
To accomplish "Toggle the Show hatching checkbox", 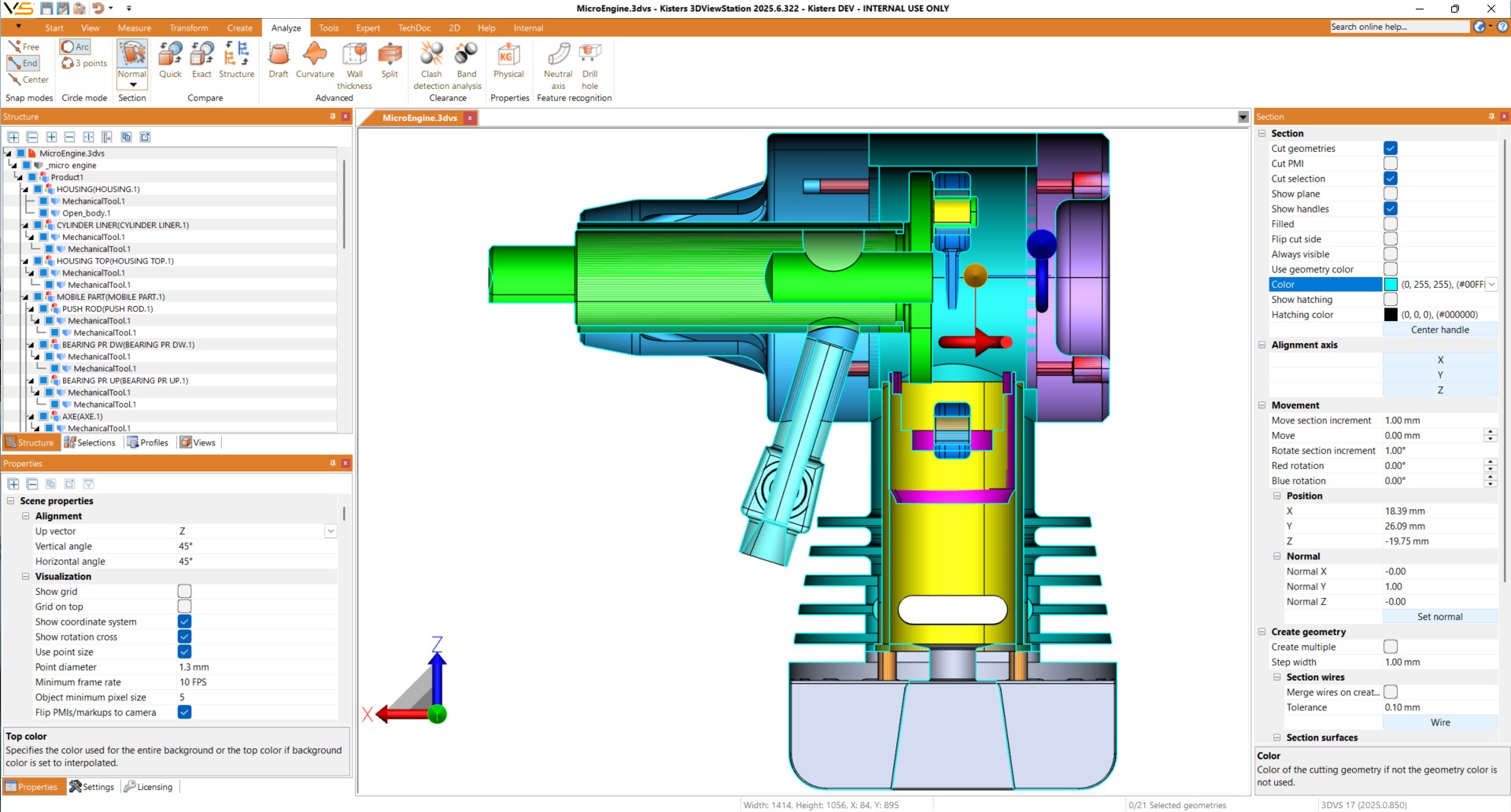I will pos(1391,300).
